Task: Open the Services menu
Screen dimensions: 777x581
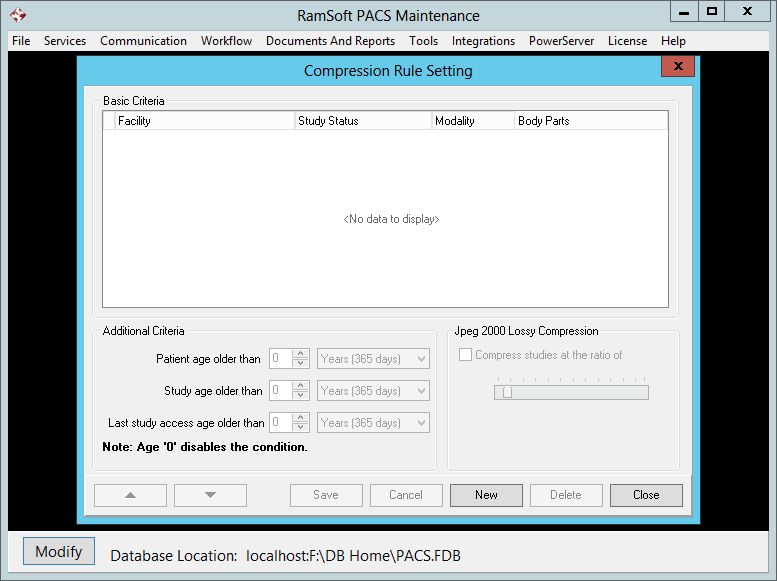Action: pos(65,41)
